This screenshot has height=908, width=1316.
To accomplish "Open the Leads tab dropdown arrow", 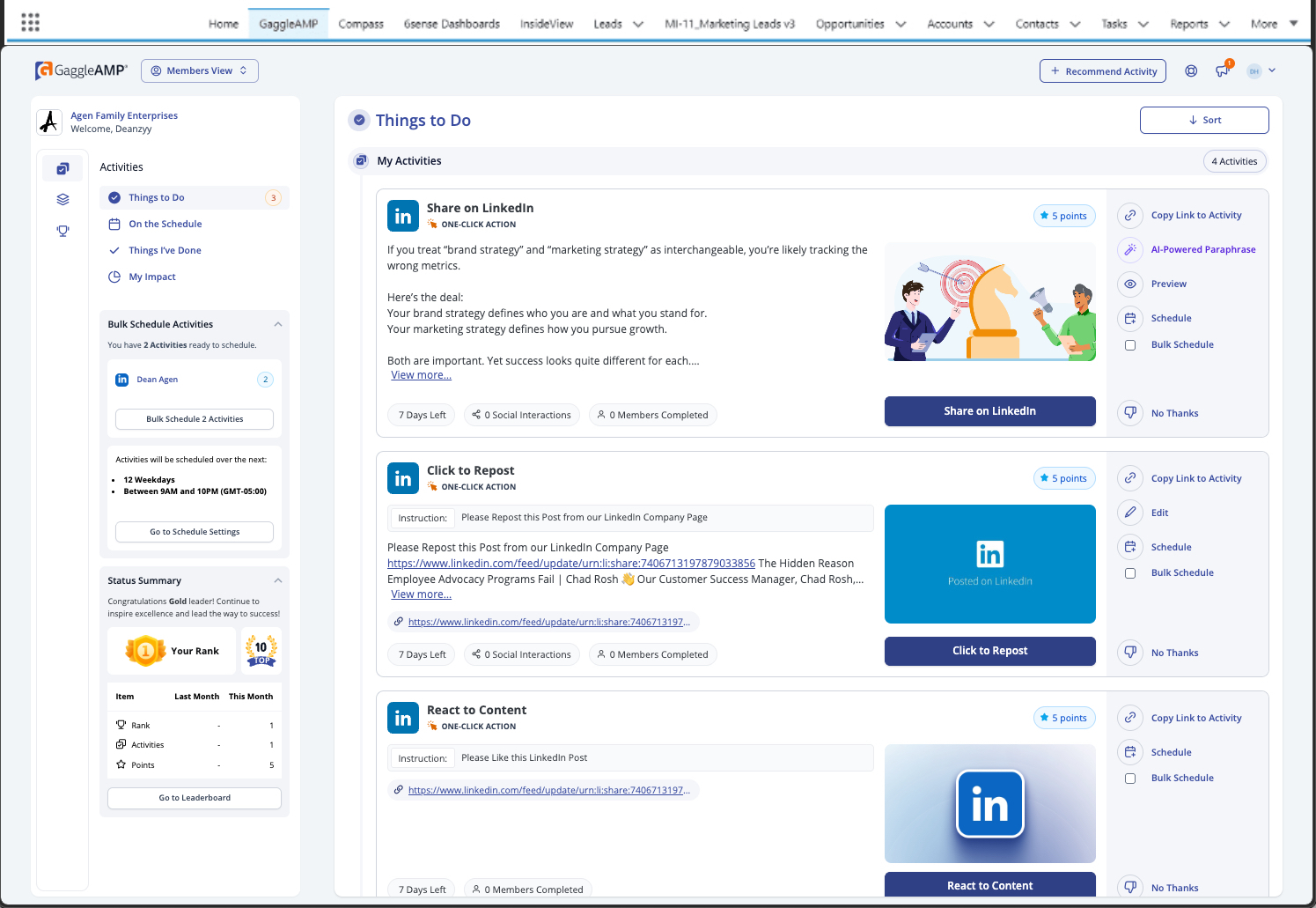I will (638, 25).
